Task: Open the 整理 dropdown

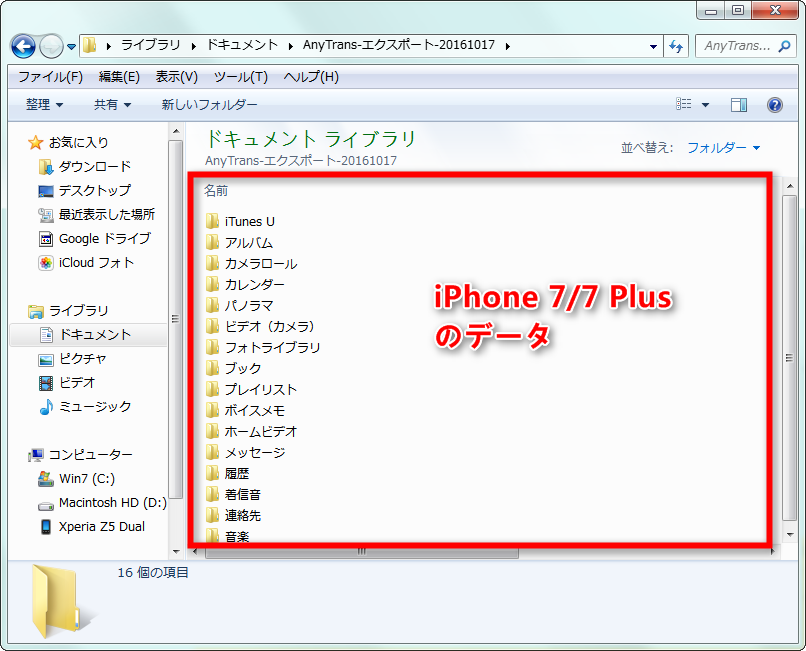Action: tap(45, 105)
